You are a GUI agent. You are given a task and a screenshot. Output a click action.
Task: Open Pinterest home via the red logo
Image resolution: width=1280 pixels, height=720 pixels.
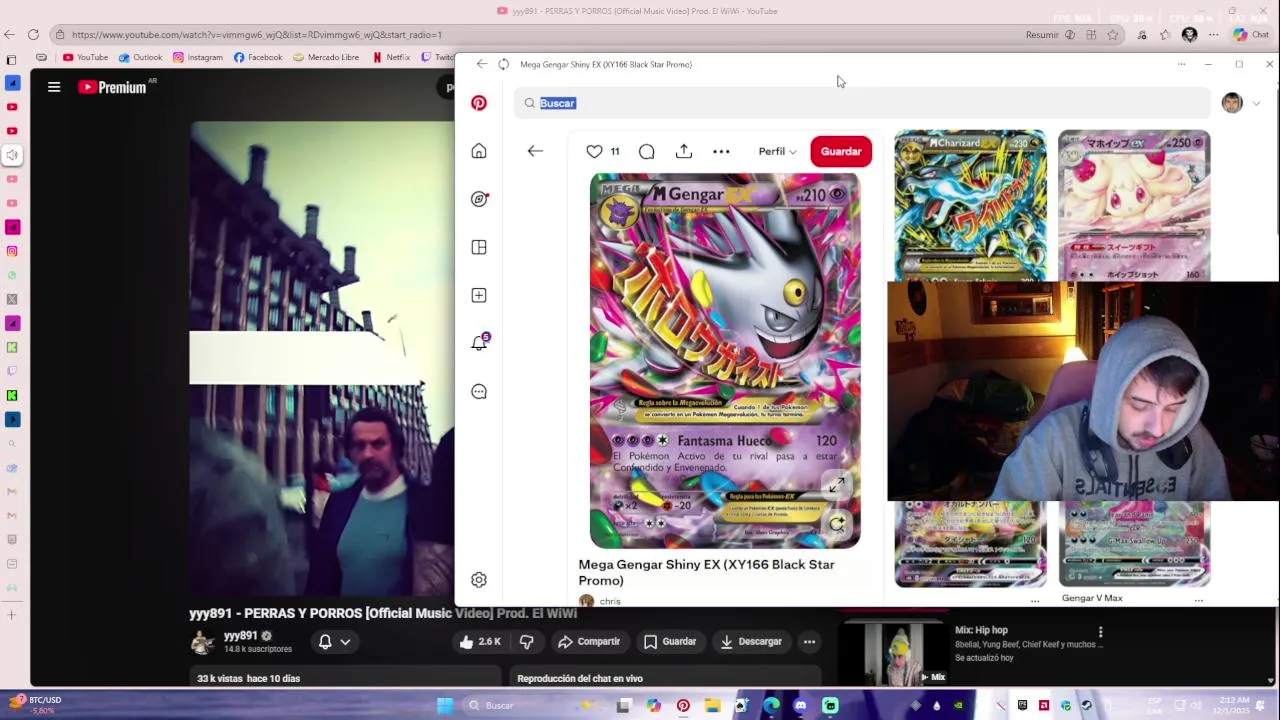click(x=479, y=103)
